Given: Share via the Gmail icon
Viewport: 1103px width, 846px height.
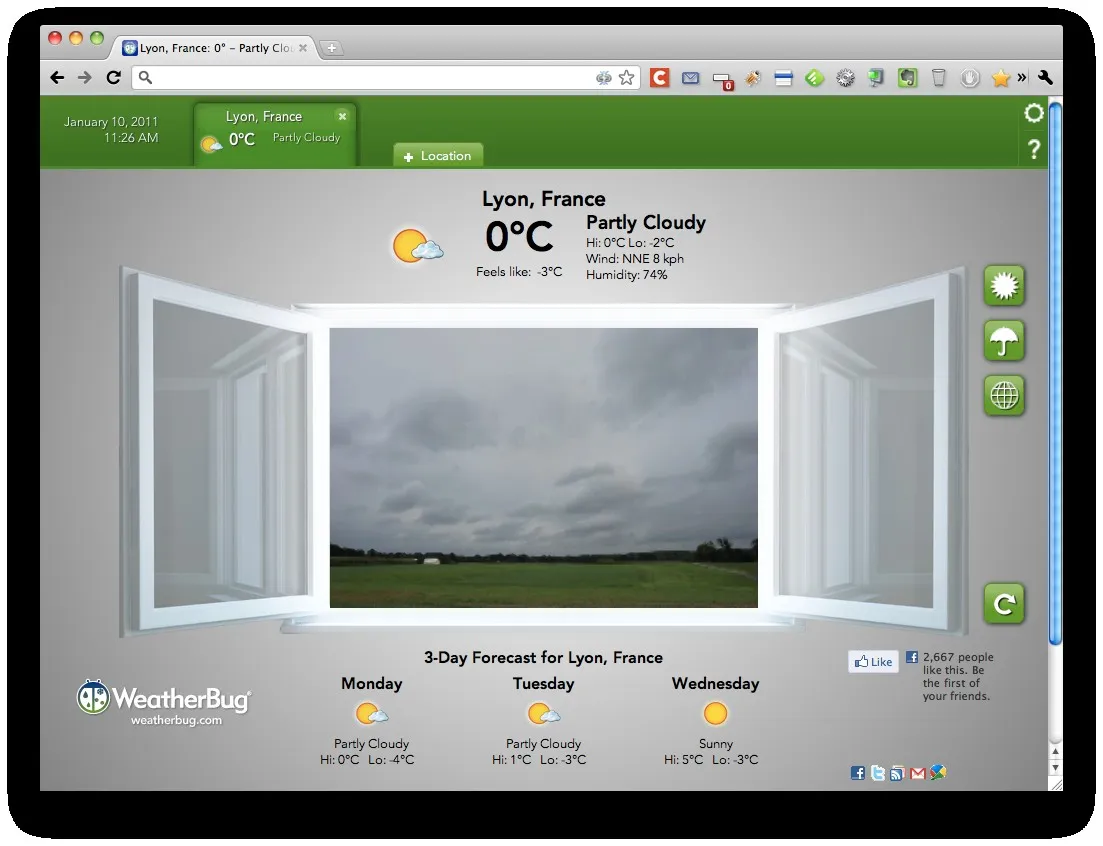Looking at the screenshot, I should click(917, 773).
